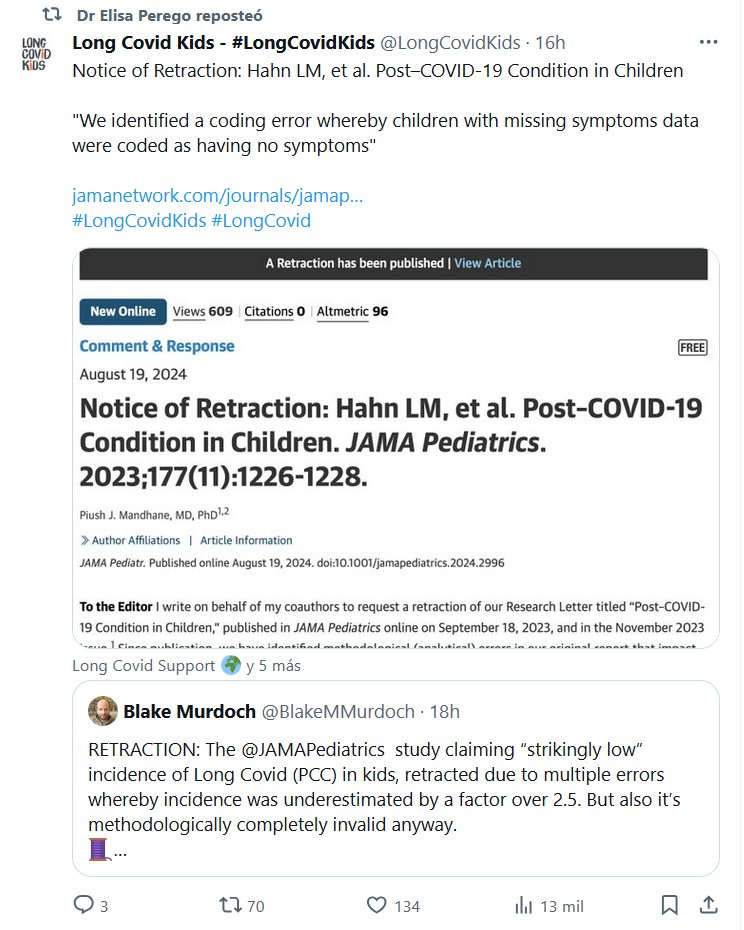Image resolution: width=744 pixels, height=930 pixels.
Task: Click the 16h tweet timestamp
Action: click(x=550, y=42)
